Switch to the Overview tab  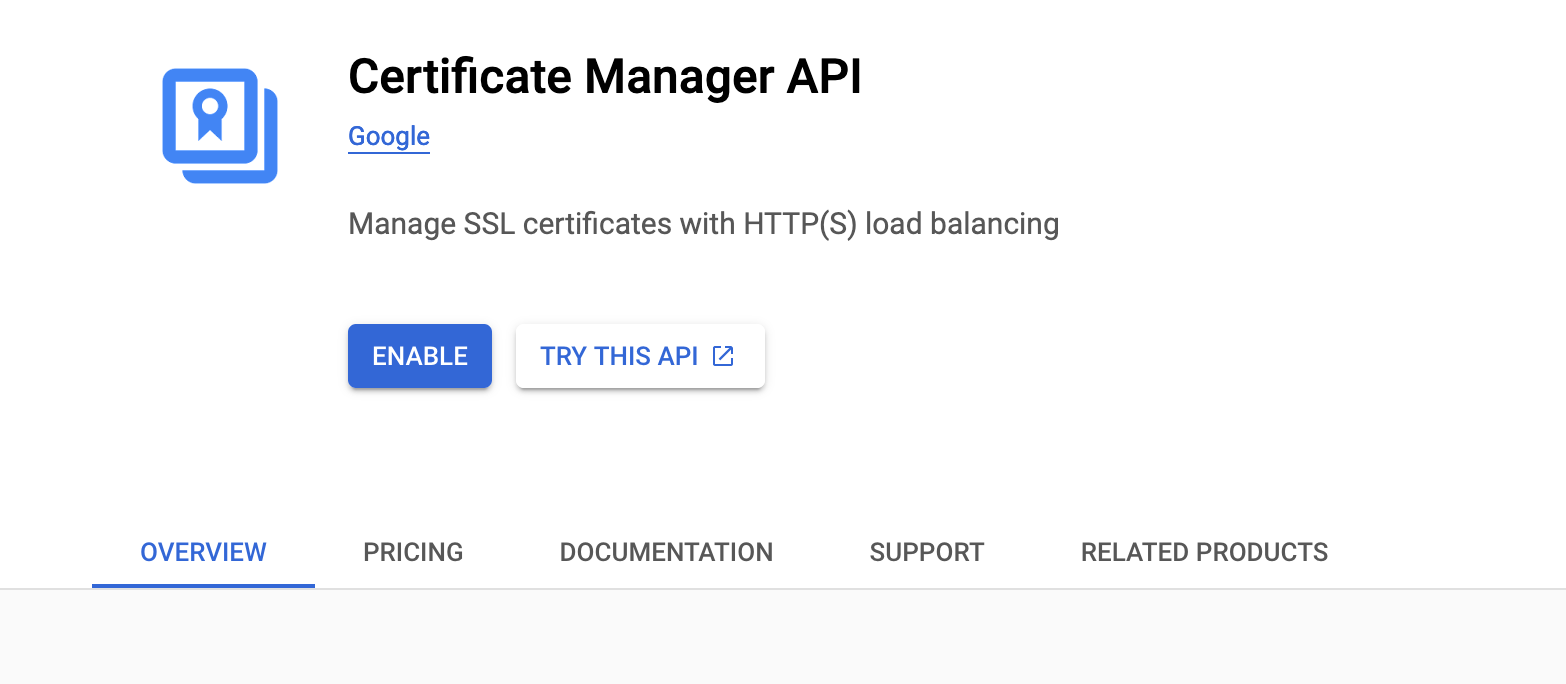pos(203,552)
